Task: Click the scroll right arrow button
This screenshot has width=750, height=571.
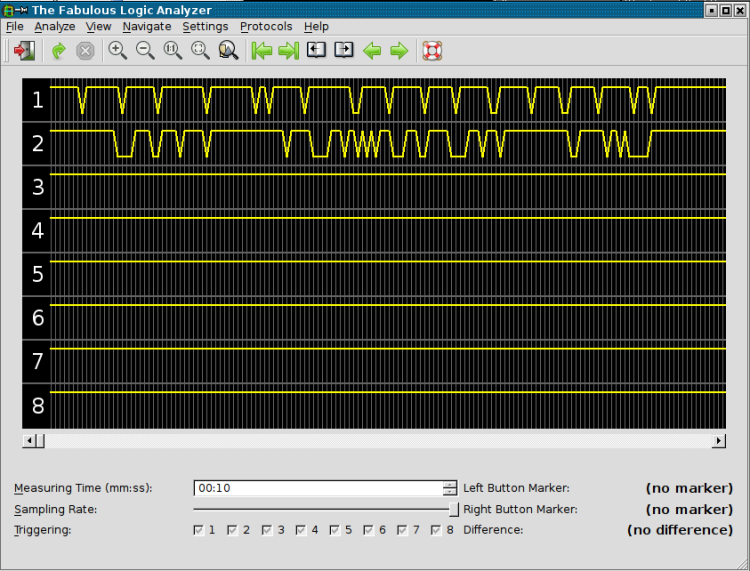Action: pyautogui.click(x=718, y=441)
